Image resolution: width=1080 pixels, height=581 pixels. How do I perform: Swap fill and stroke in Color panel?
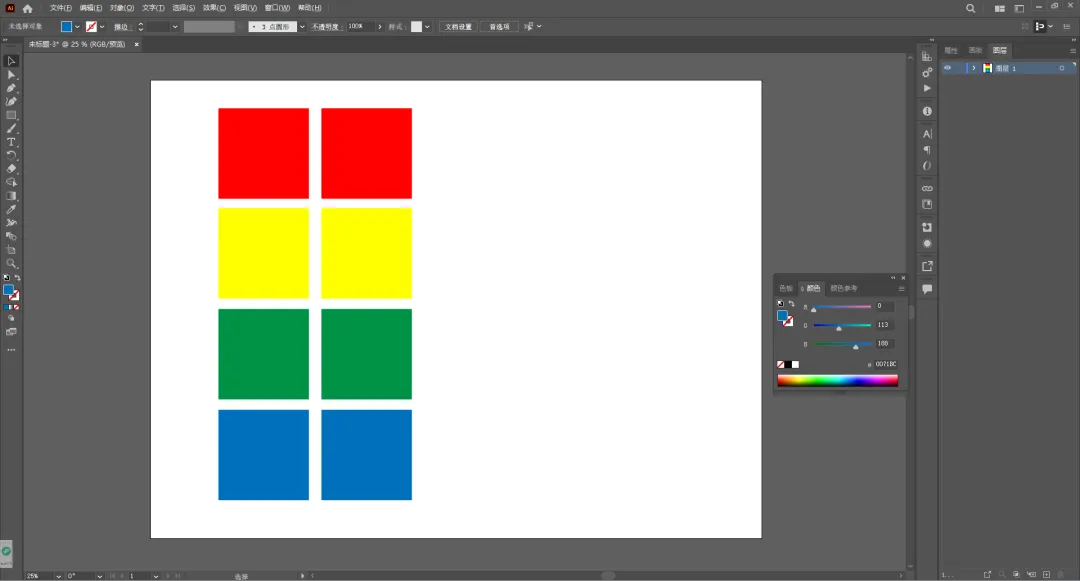coord(791,304)
